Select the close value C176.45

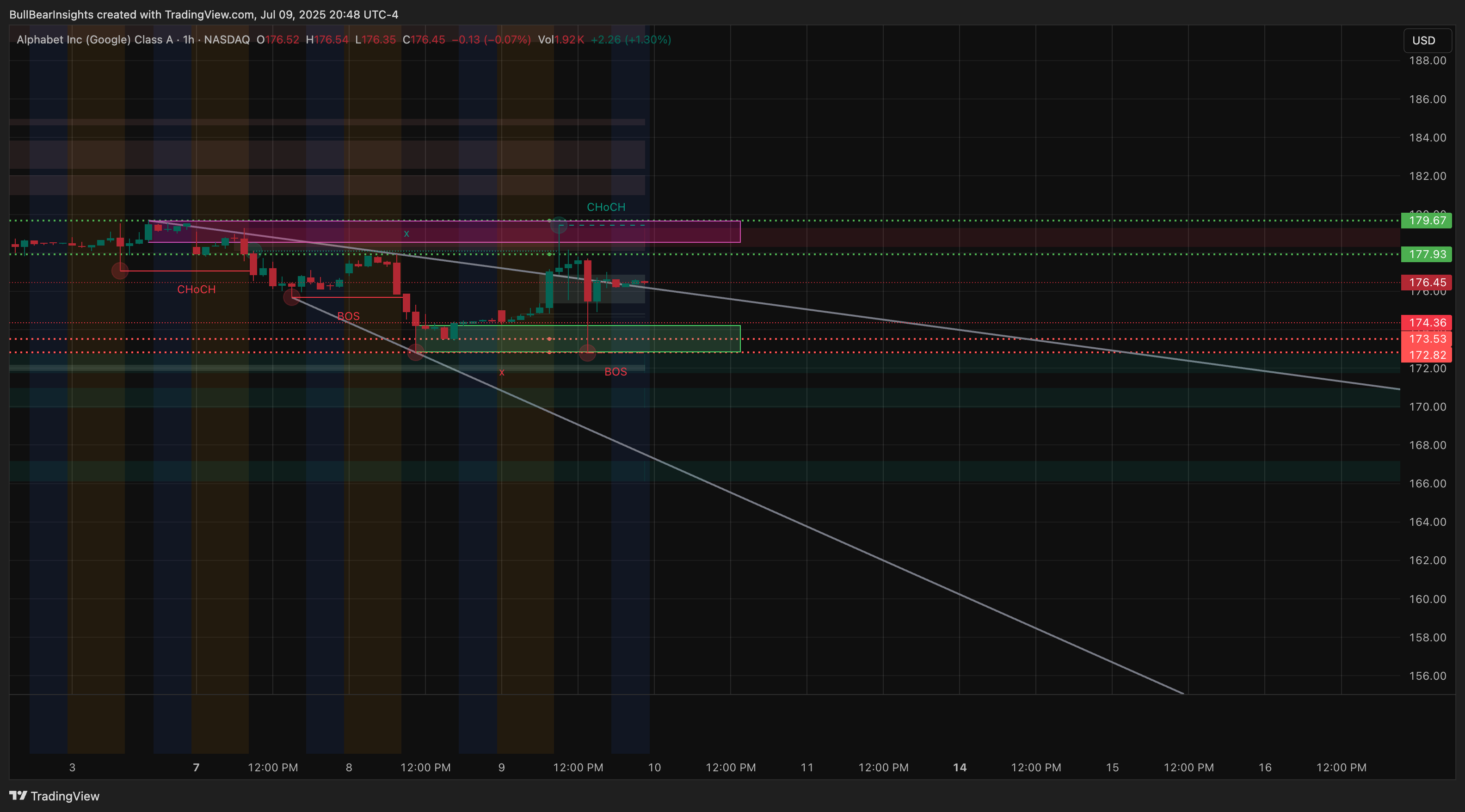coord(424,40)
